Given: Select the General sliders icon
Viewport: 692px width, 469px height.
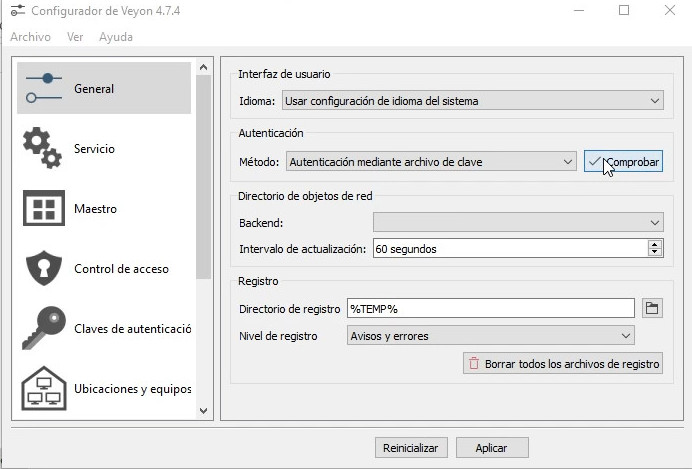Looking at the screenshot, I should coord(43,88).
